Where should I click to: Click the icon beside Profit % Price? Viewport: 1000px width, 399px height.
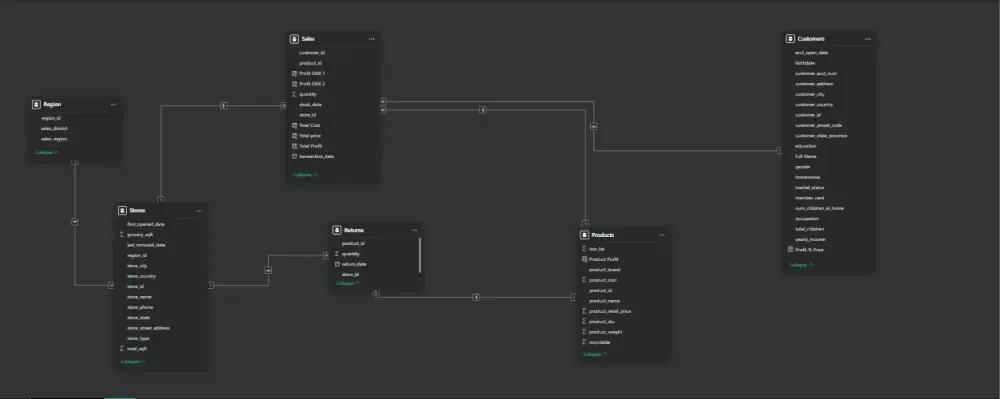pos(791,250)
